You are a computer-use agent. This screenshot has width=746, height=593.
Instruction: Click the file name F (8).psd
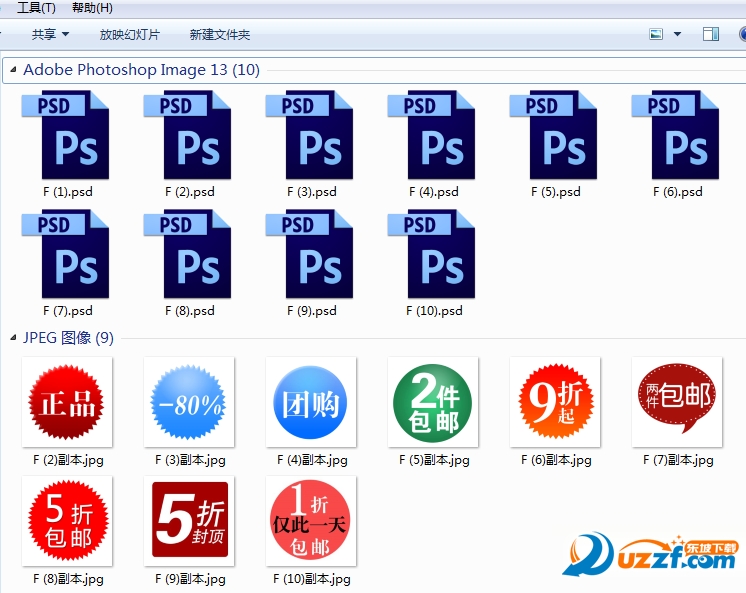pos(189,311)
